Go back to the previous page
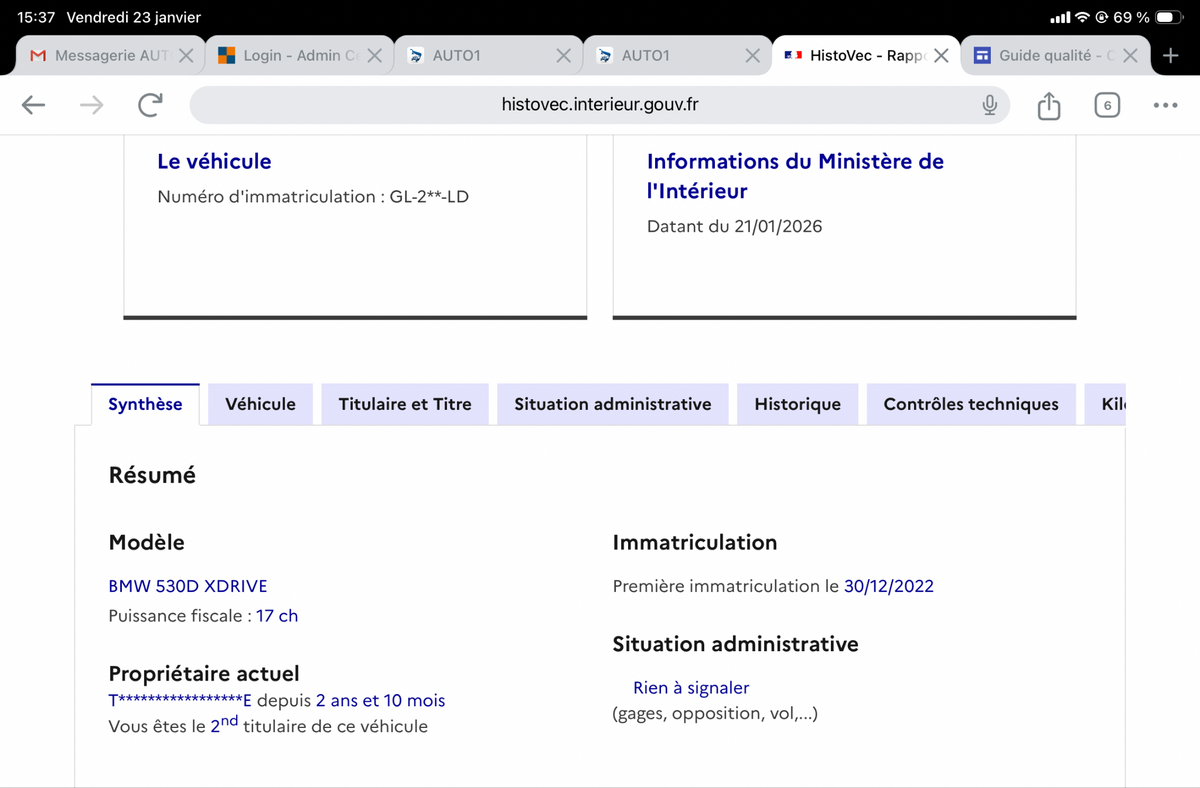 (33, 105)
